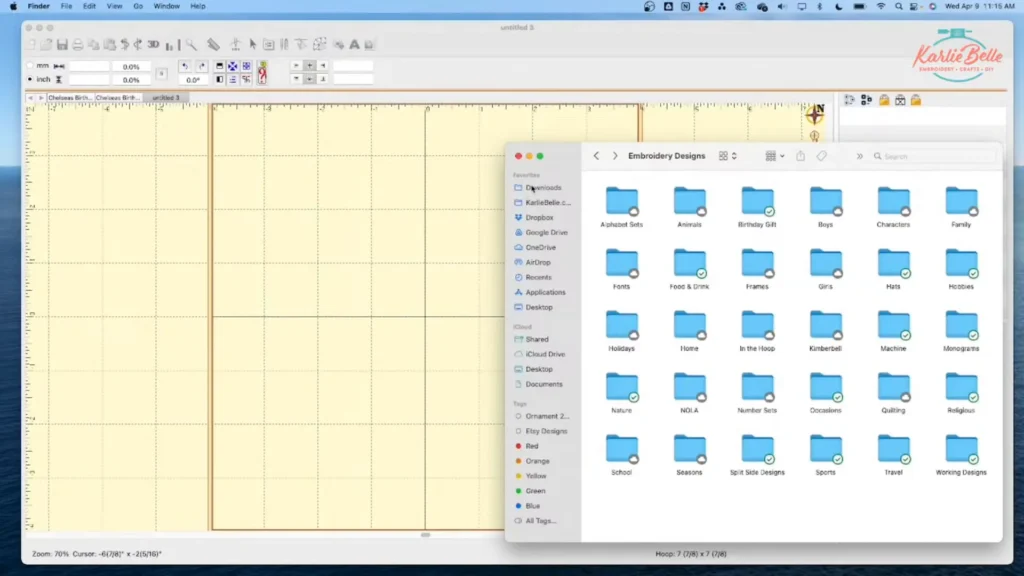Viewport: 1024px width, 576px height.
Task: Switch to the untitled 3 document tab
Action: (x=165, y=97)
